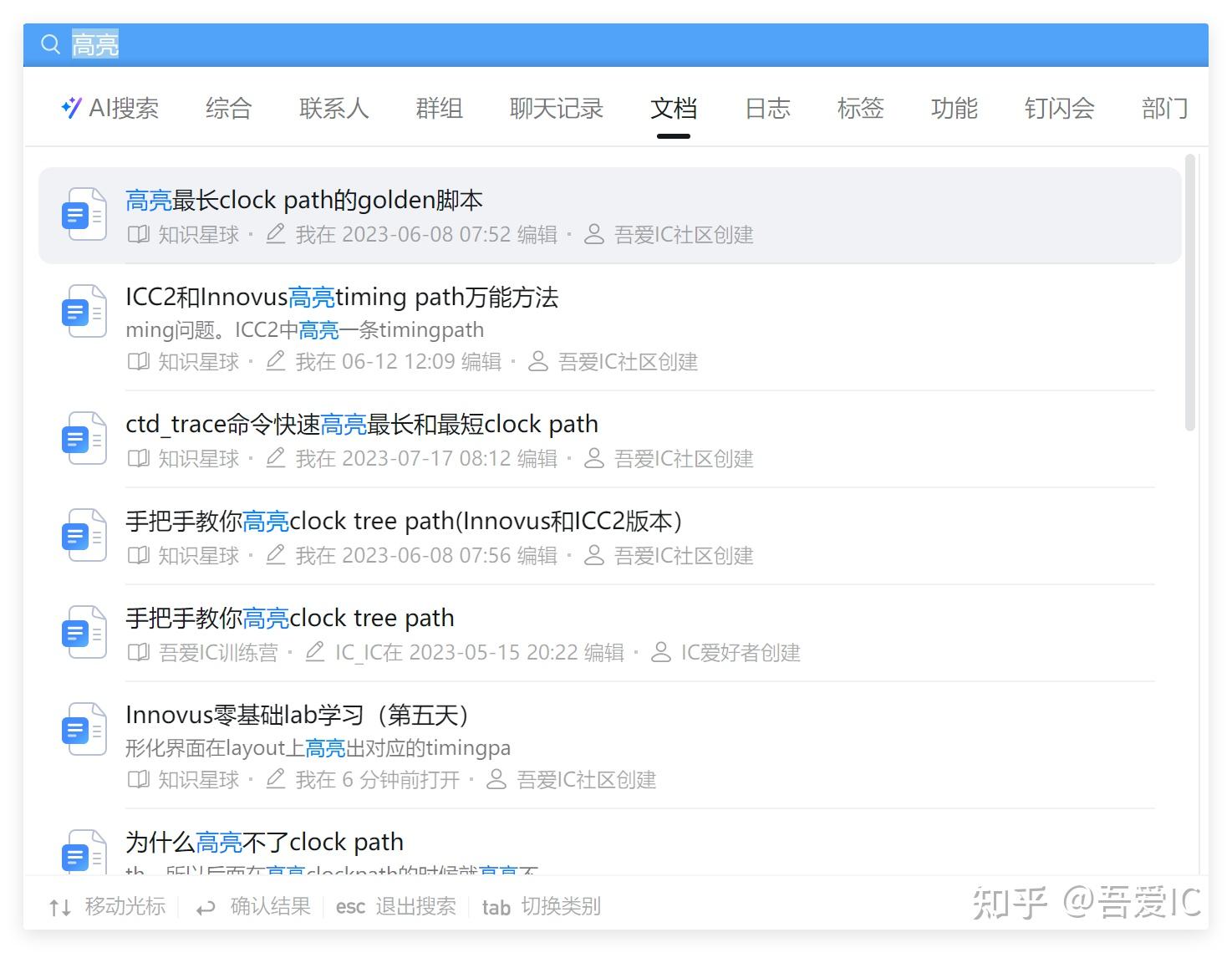Click the 知识星球 book icon on the ctd_trace result
Screen dimensions: 1232x953
pyautogui.click(x=138, y=458)
